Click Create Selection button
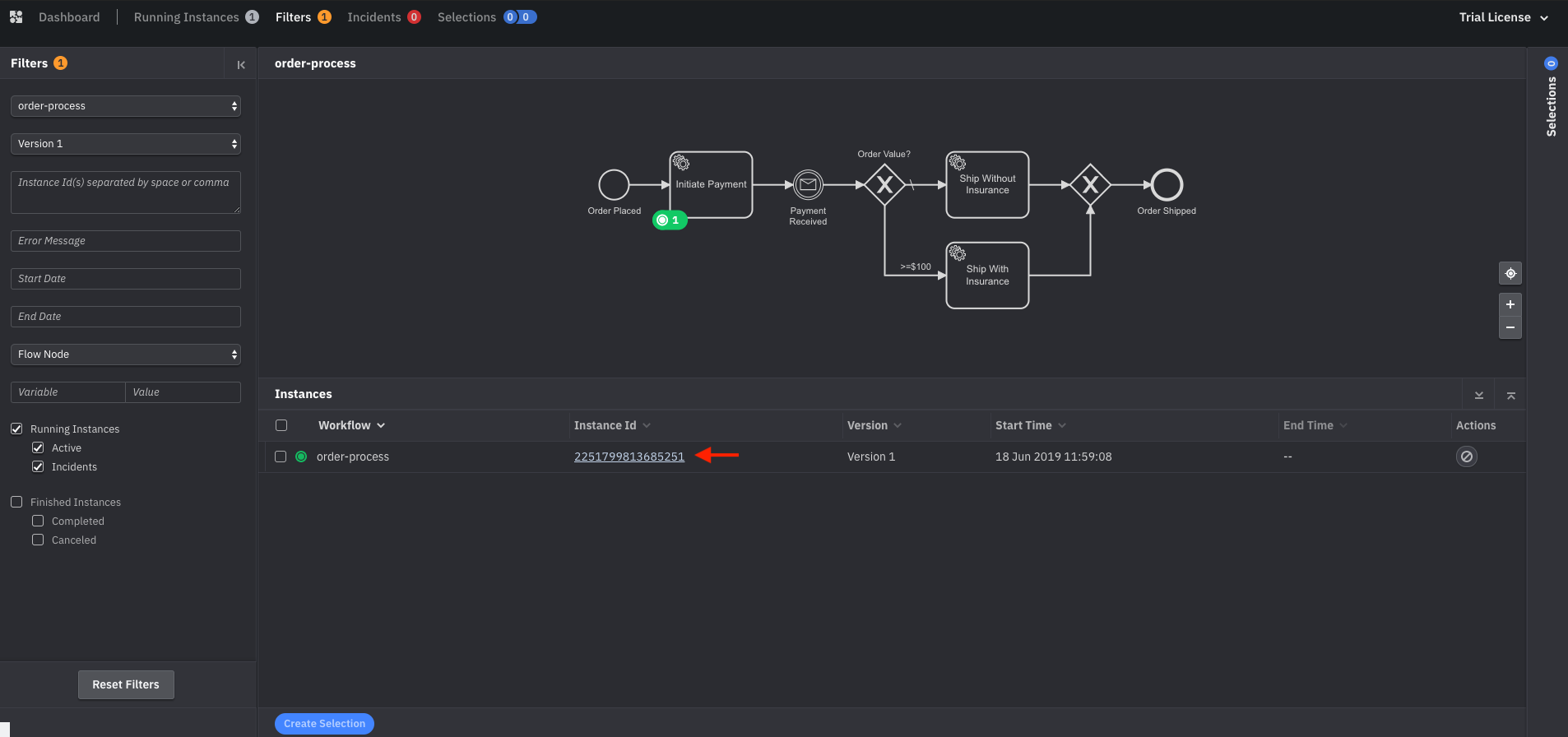The height and width of the screenshot is (737, 1568). click(x=324, y=724)
